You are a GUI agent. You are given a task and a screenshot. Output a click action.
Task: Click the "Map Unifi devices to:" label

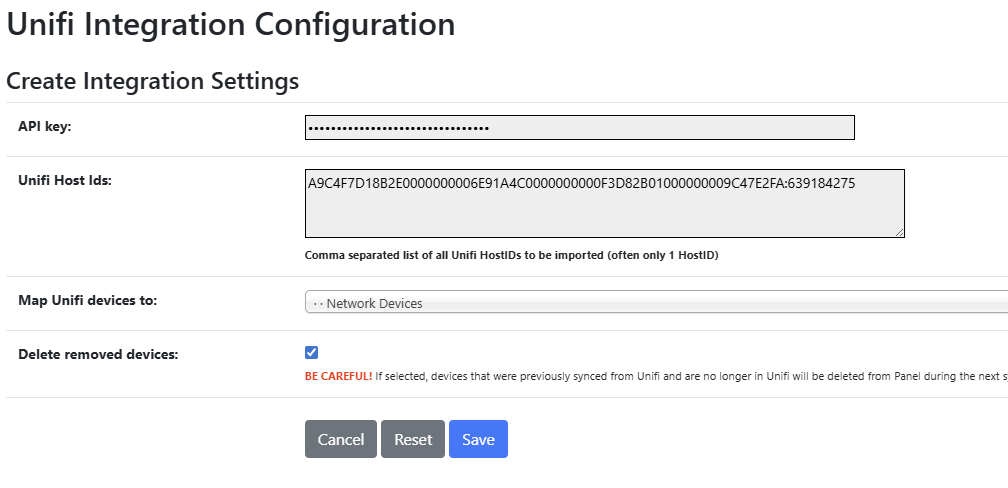(88, 301)
